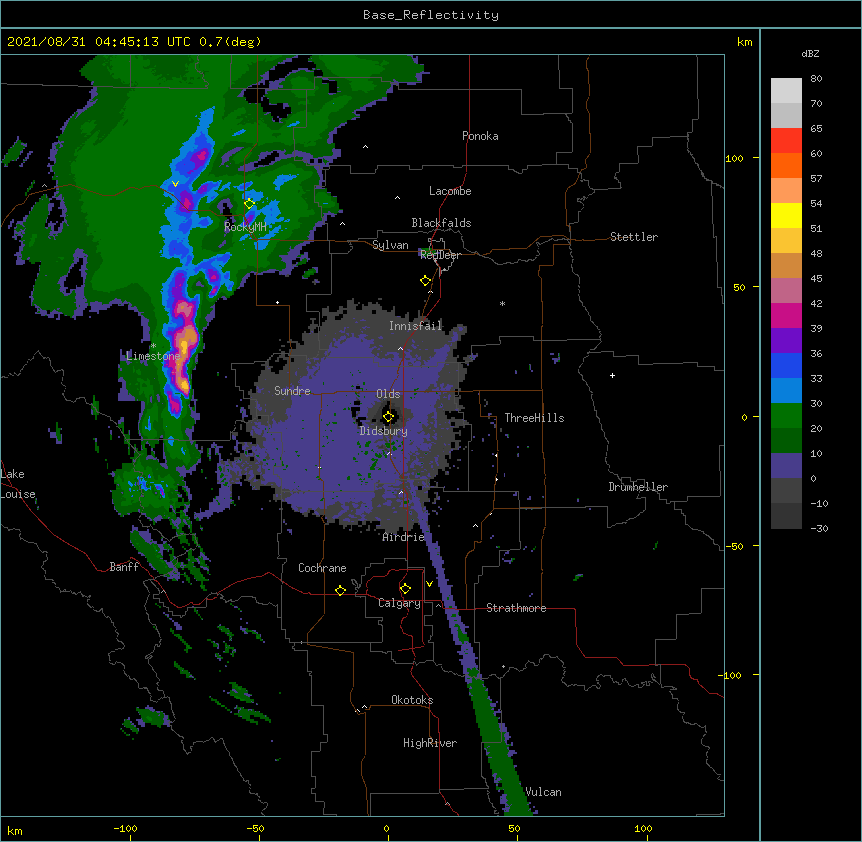Click the 54 dBZ yellow legend swatch
The height and width of the screenshot is (842, 862).
point(786,215)
